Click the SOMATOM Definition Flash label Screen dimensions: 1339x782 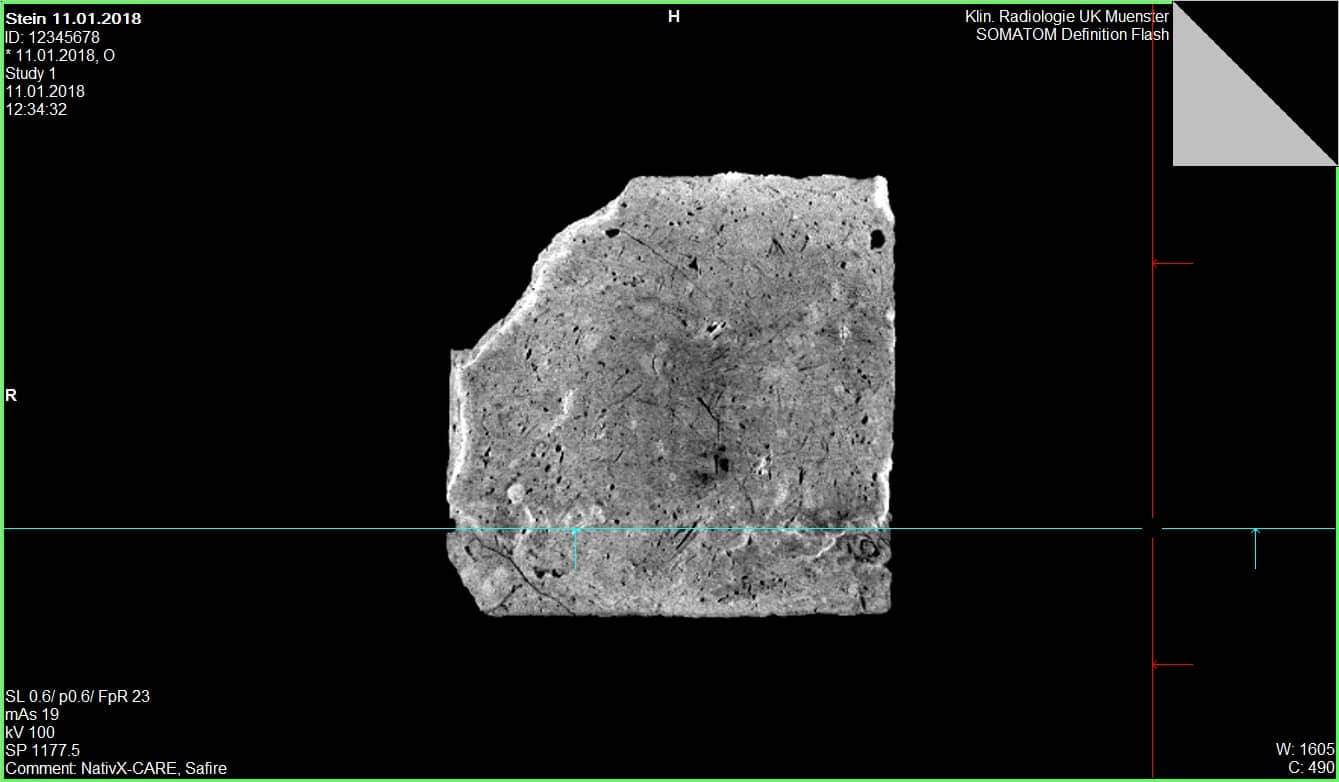1072,35
